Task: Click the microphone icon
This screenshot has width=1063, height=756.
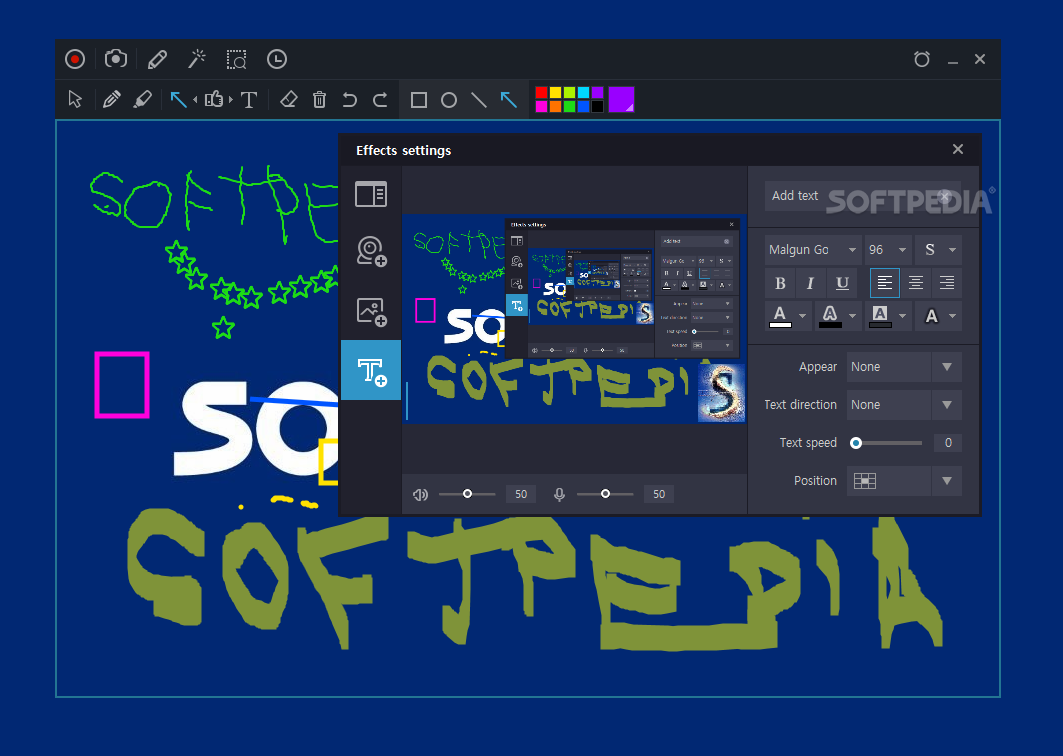Action: [559, 494]
